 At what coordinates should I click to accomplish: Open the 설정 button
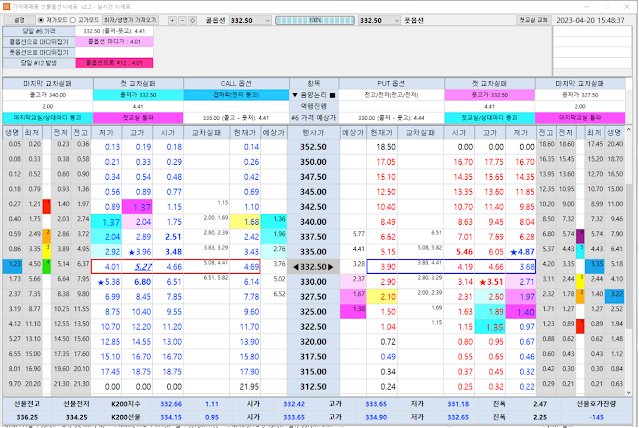coord(19,20)
